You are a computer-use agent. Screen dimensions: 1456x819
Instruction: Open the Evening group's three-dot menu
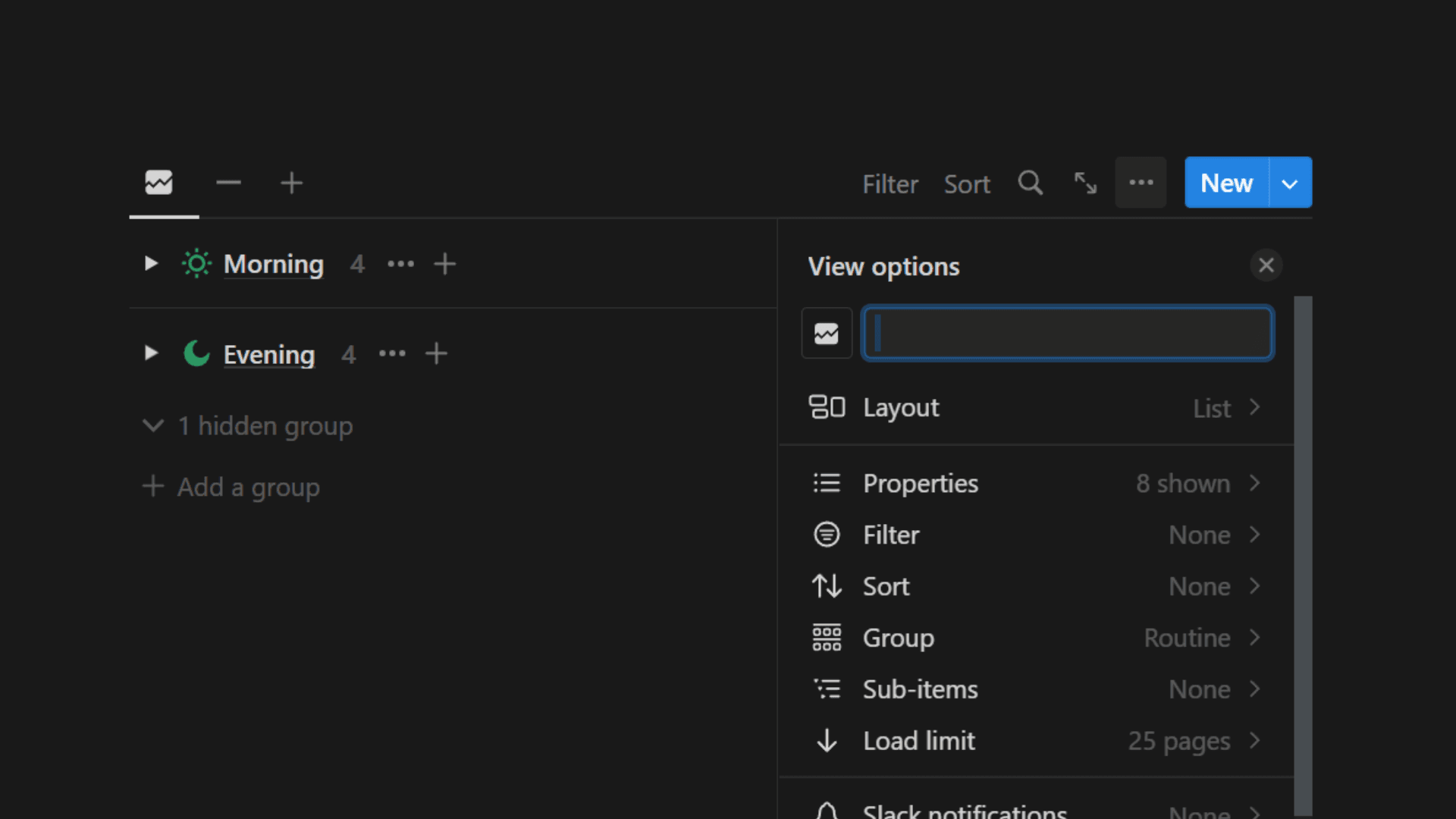tap(392, 353)
